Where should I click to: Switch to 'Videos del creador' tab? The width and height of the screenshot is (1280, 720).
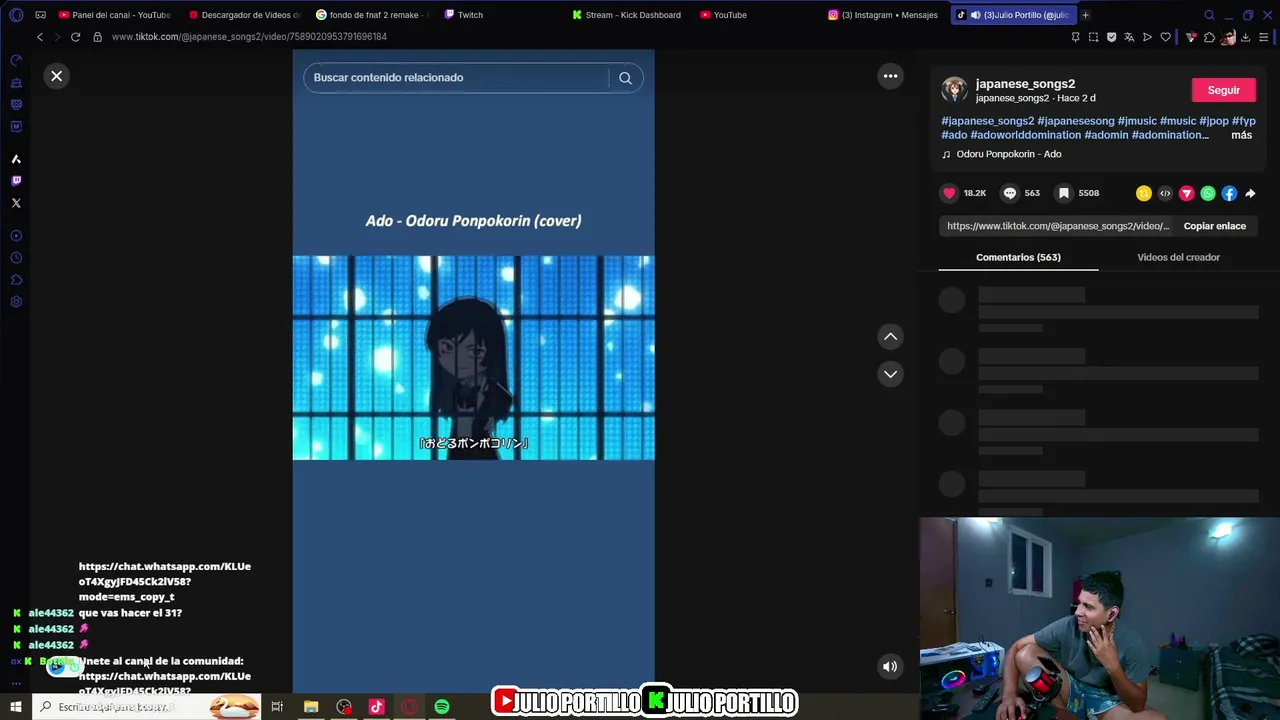point(1178,257)
